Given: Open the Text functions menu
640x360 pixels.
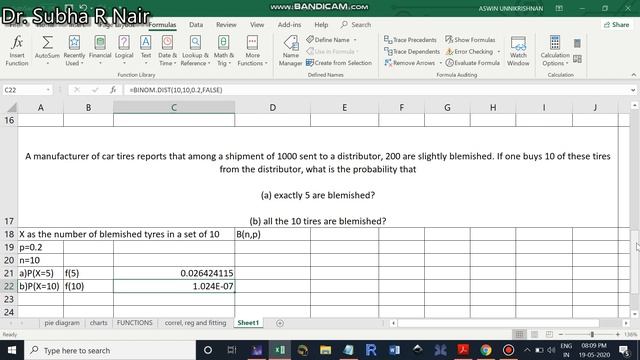Looking at the screenshot, I should coord(146,51).
